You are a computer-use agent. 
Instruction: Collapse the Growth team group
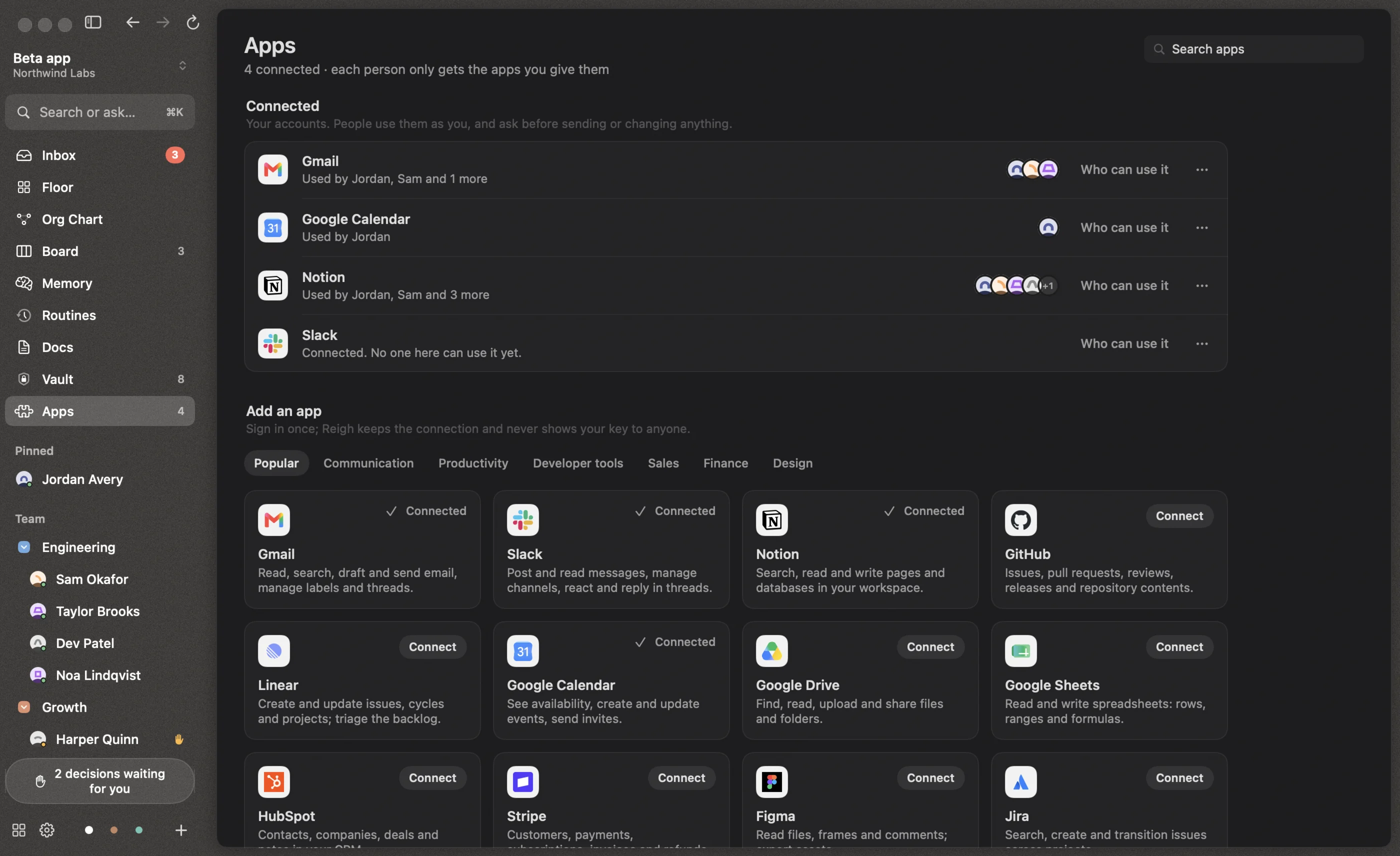pos(24,707)
